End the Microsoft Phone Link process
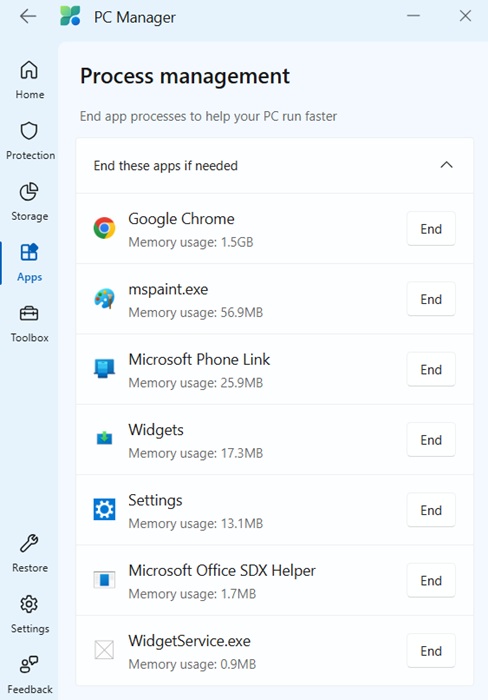Screen dimensions: 488x700 tap(431, 369)
